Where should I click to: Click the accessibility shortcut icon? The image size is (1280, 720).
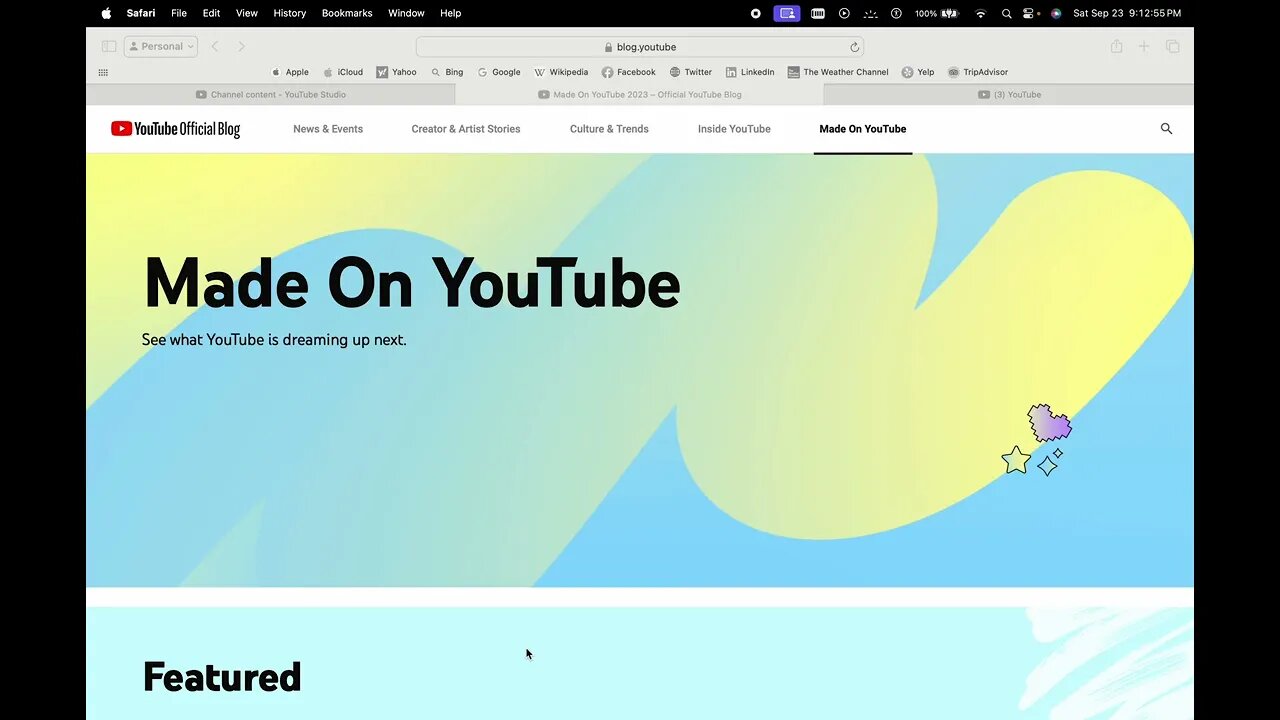(896, 13)
